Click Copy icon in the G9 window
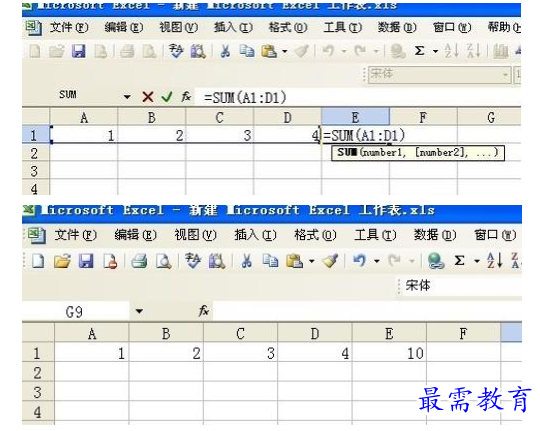This screenshot has height=431, width=540. [x=270, y=261]
